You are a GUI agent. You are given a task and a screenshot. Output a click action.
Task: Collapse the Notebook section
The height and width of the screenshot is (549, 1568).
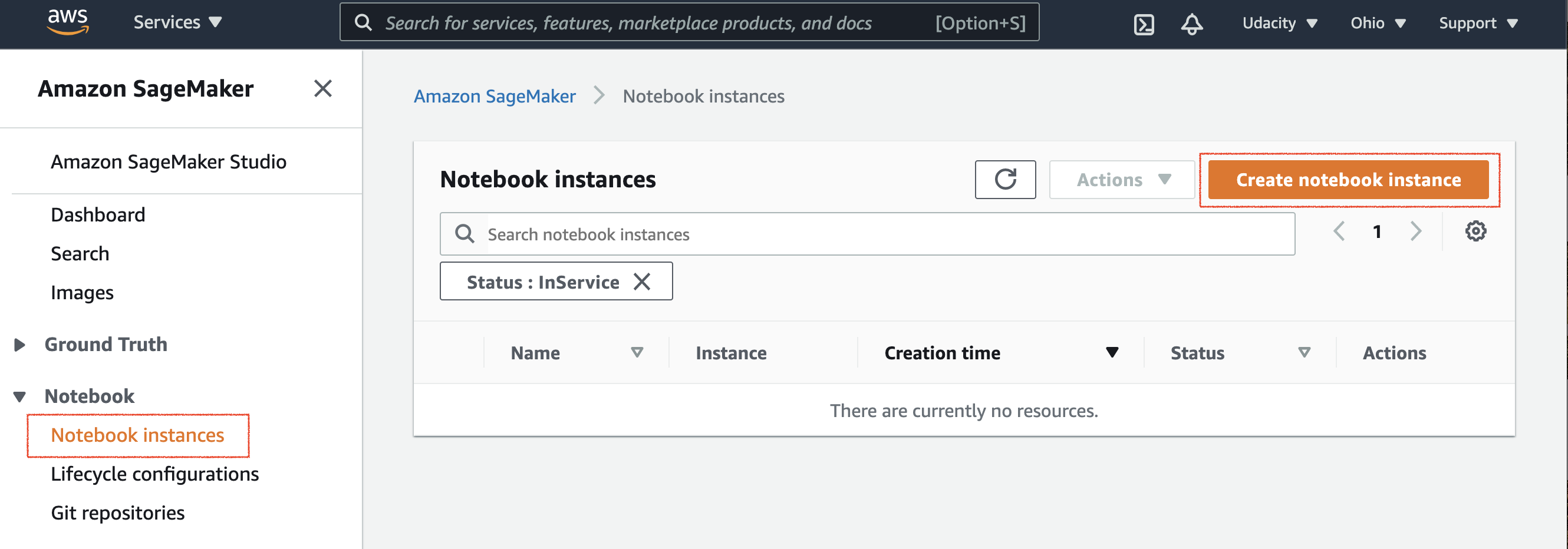20,396
